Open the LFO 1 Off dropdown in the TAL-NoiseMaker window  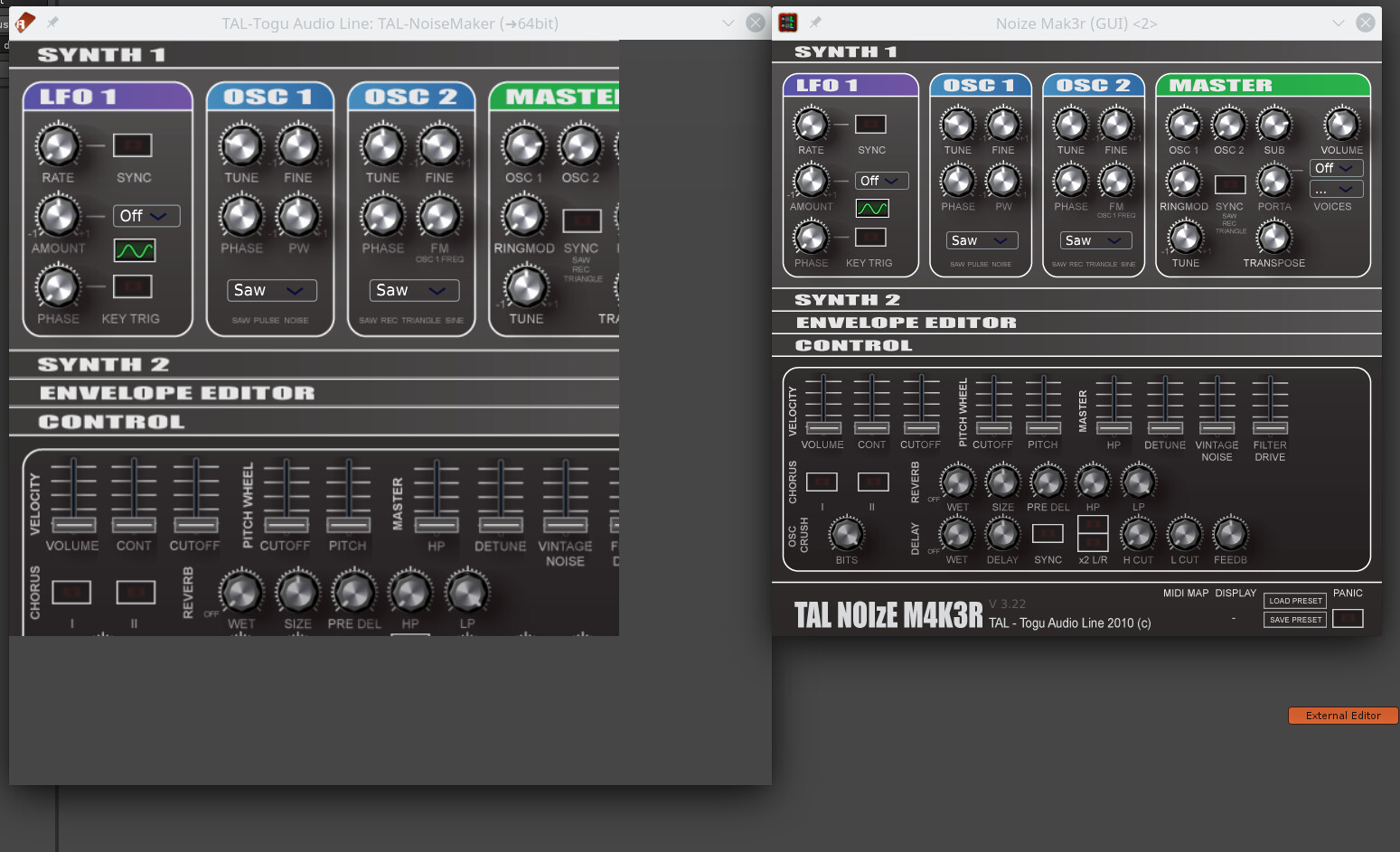(146, 216)
